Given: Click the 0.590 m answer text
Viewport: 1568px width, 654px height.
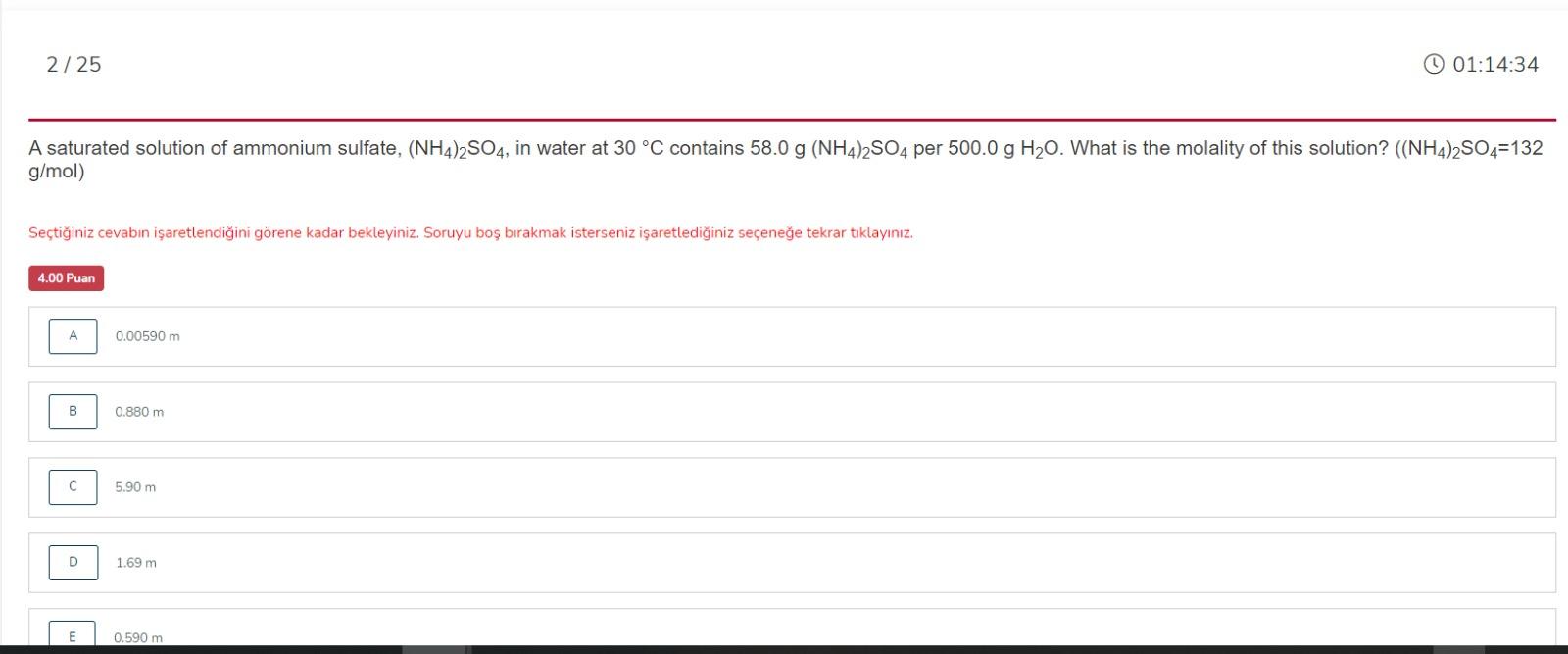Looking at the screenshot, I should pos(138,638).
